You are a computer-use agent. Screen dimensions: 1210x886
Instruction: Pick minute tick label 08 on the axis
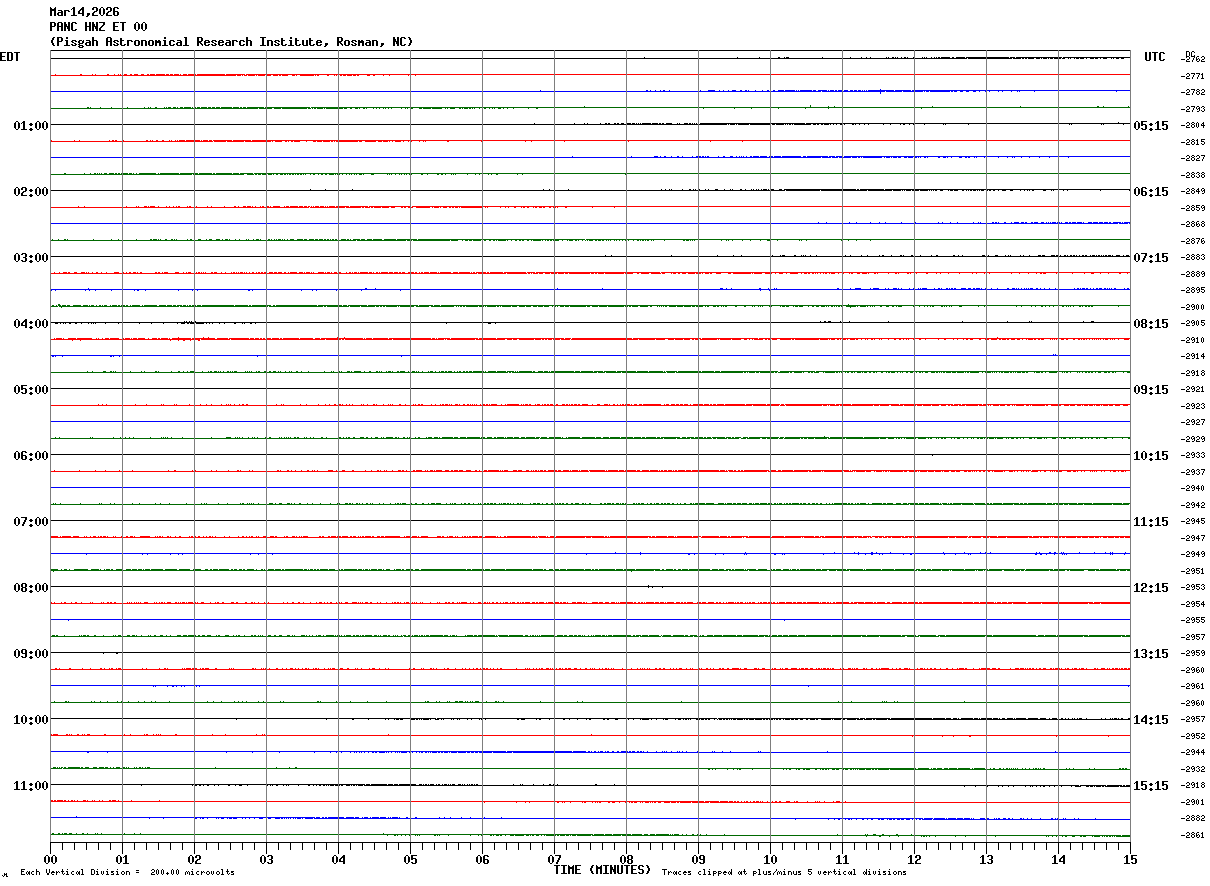[x=626, y=859]
